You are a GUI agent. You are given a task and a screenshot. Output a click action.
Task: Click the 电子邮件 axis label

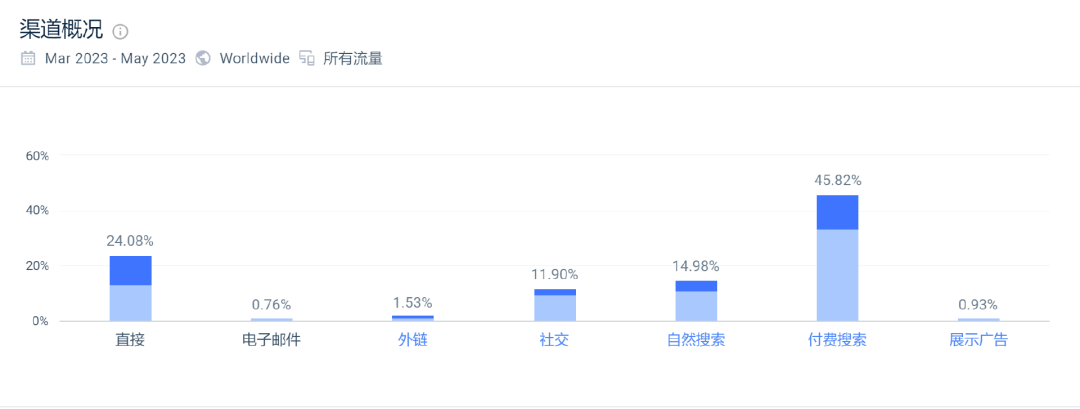pyautogui.click(x=271, y=340)
